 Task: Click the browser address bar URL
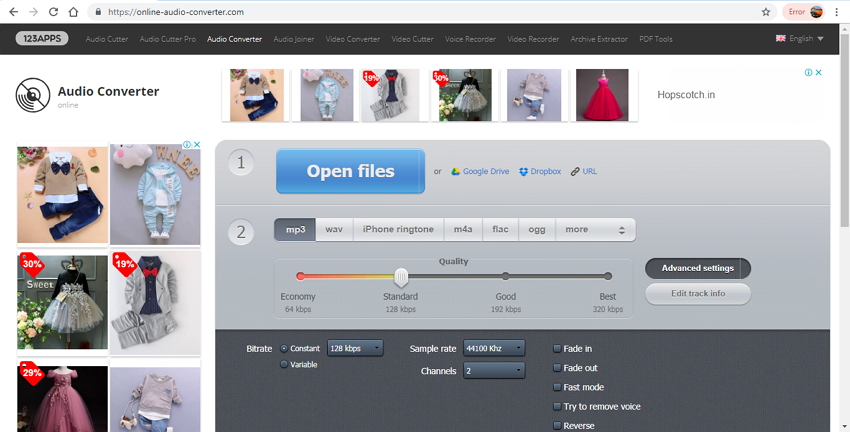(x=176, y=12)
